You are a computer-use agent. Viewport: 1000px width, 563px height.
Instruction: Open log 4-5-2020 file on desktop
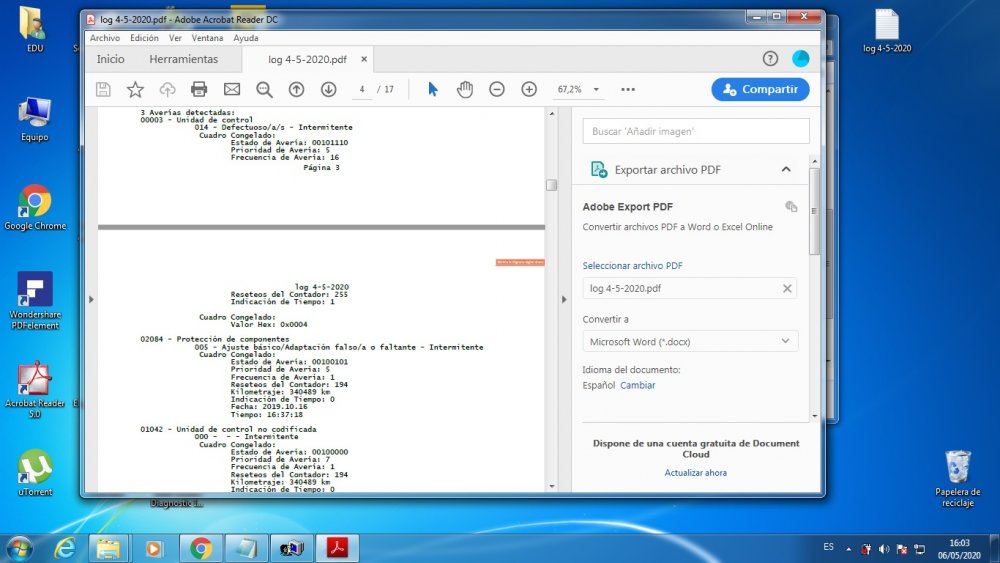click(x=886, y=31)
